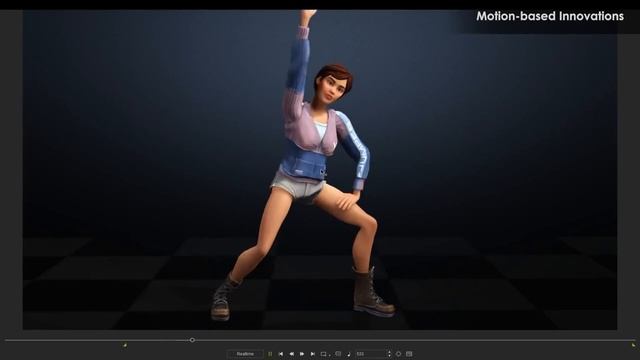Open the loop mode options

coord(325,354)
